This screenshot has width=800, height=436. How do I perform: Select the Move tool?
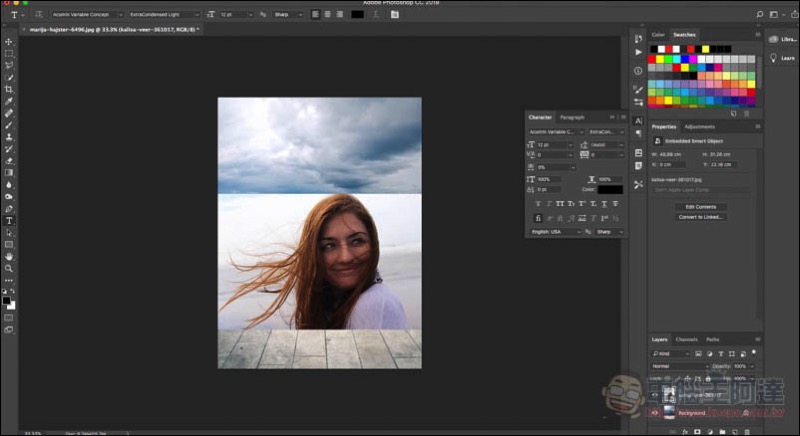tap(9, 41)
